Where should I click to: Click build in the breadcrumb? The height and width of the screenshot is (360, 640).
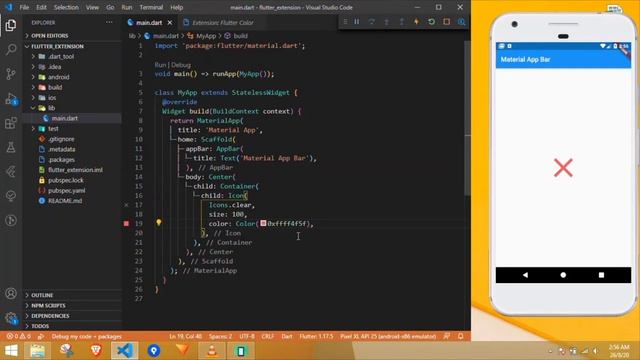240,36
